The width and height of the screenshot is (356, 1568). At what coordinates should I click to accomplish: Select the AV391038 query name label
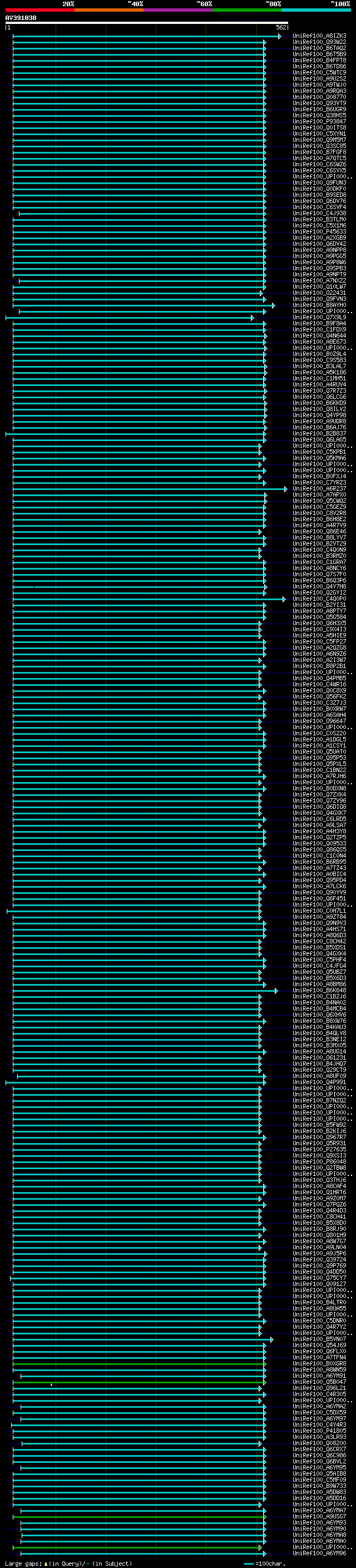21,18
